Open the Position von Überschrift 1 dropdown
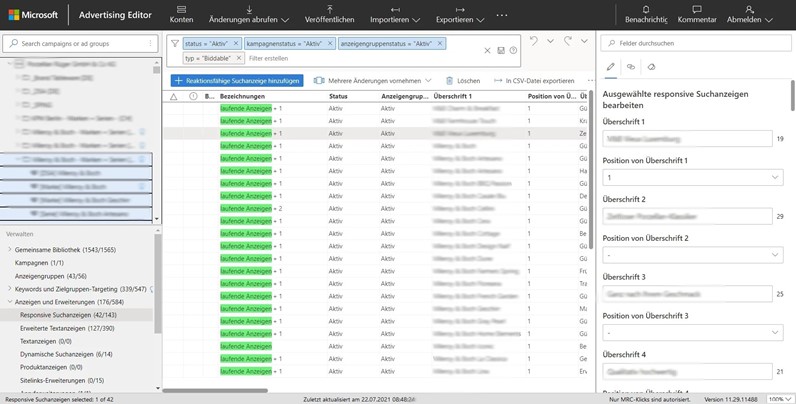Screen dimensions: 796x404 point(692,178)
